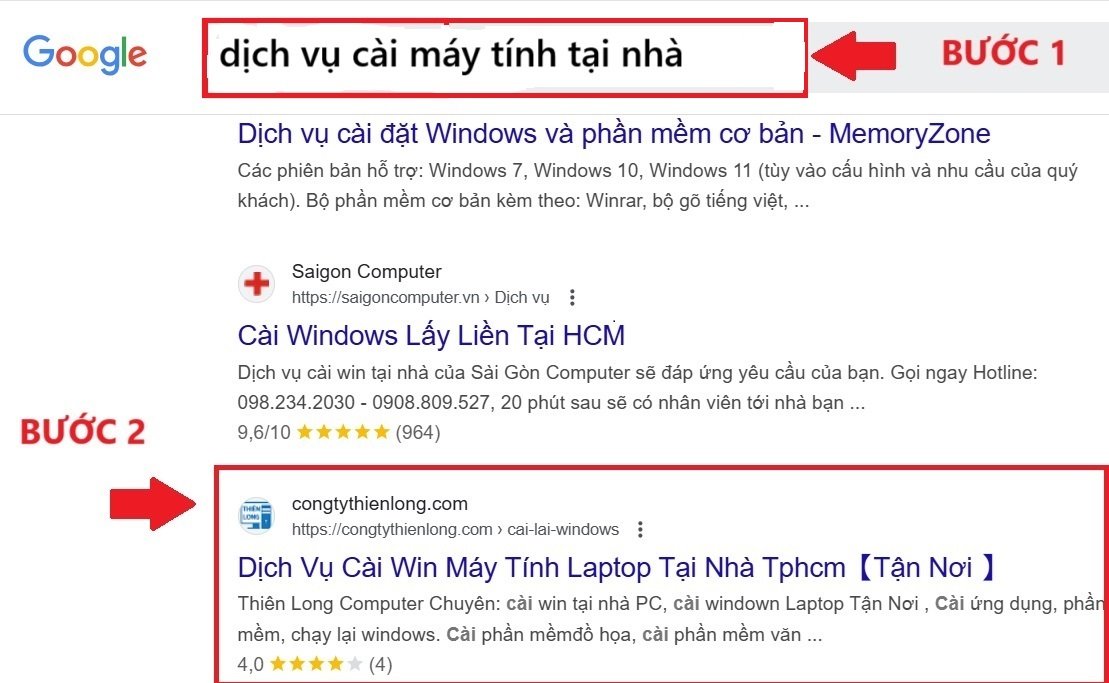Open the three-dot menu beside saigoncomputer.vn

572,298
